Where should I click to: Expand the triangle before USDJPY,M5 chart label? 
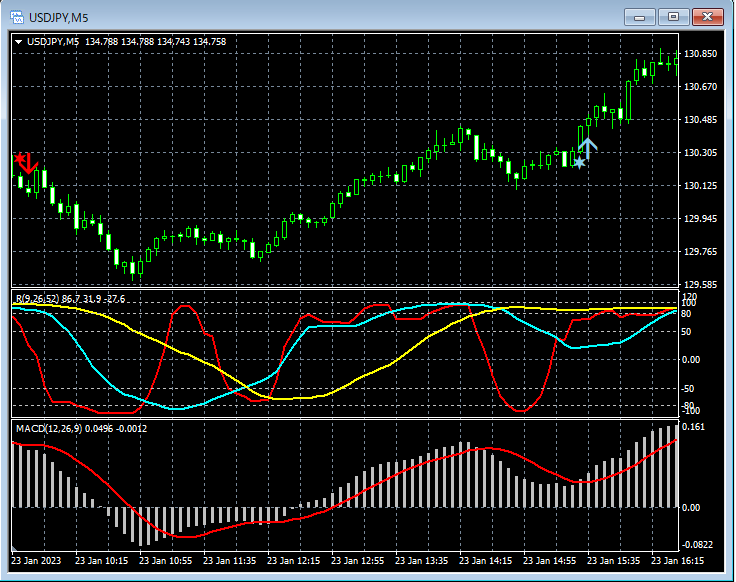tap(18, 42)
